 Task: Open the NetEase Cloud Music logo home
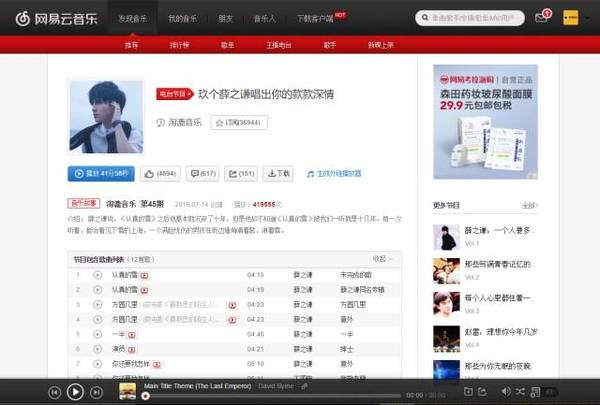tap(57, 18)
